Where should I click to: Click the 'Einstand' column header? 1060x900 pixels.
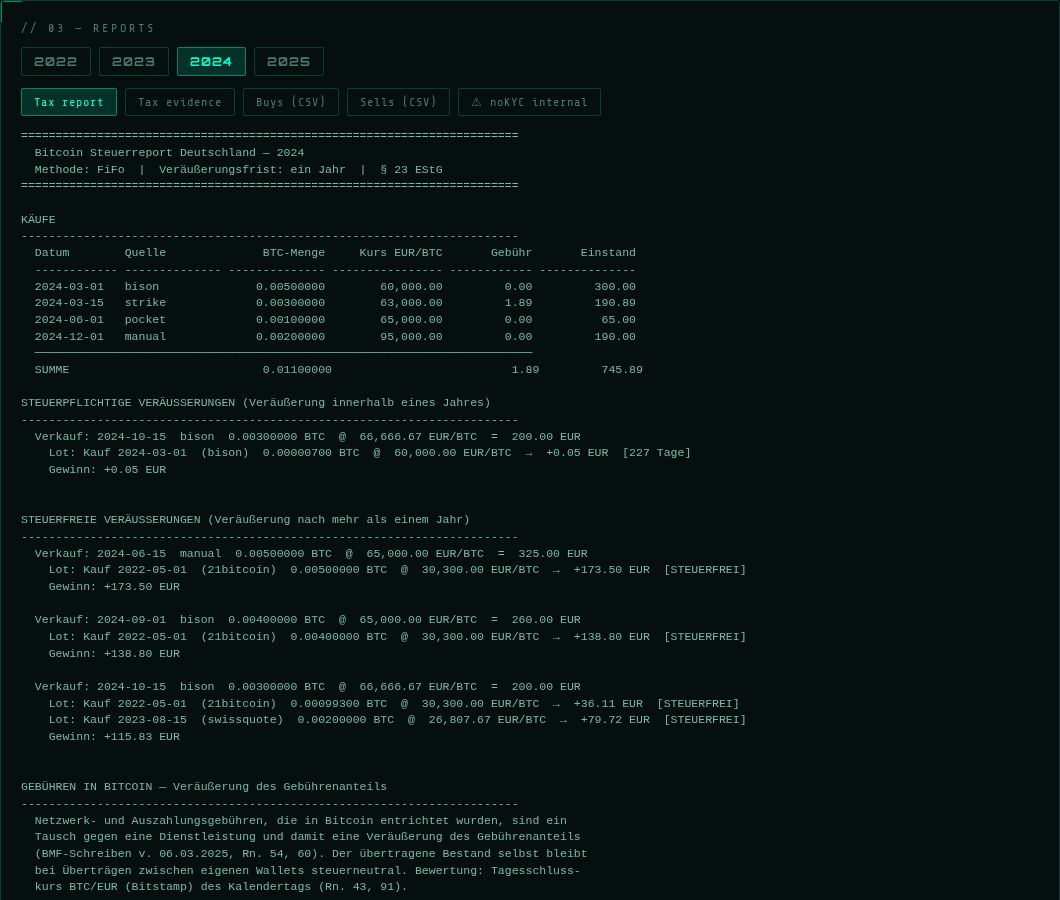(608, 253)
